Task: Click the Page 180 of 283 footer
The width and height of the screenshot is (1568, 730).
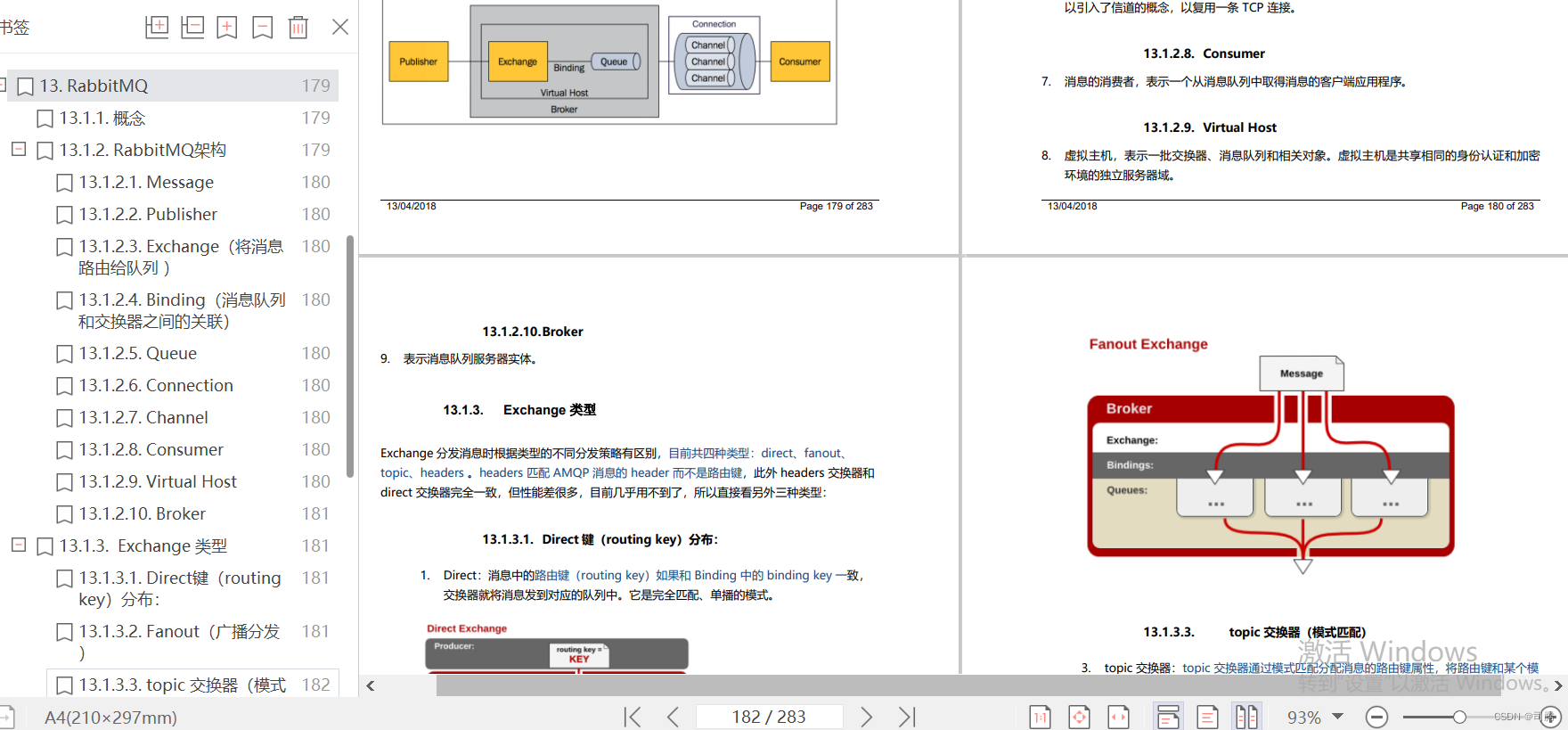Action: pyautogui.click(x=1498, y=206)
